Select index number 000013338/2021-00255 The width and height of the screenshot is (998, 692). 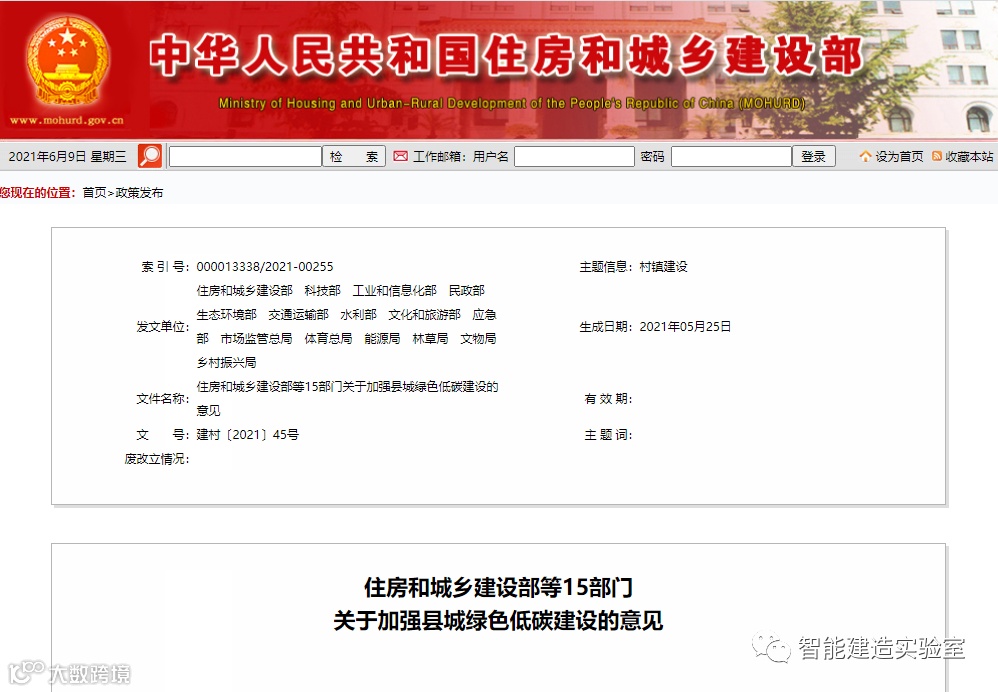[x=265, y=267]
